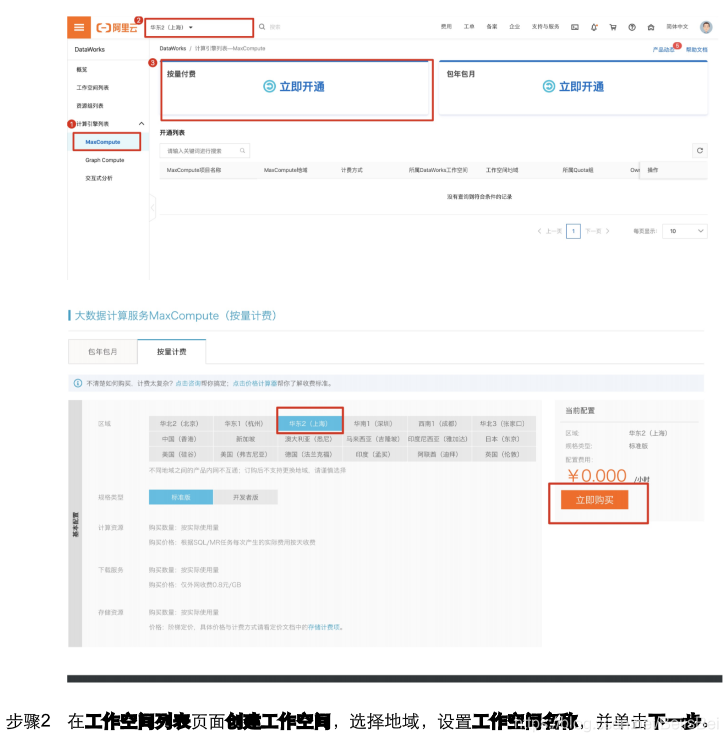
Task: Click 立即开通 under 包年包月
Action: click(x=573, y=87)
